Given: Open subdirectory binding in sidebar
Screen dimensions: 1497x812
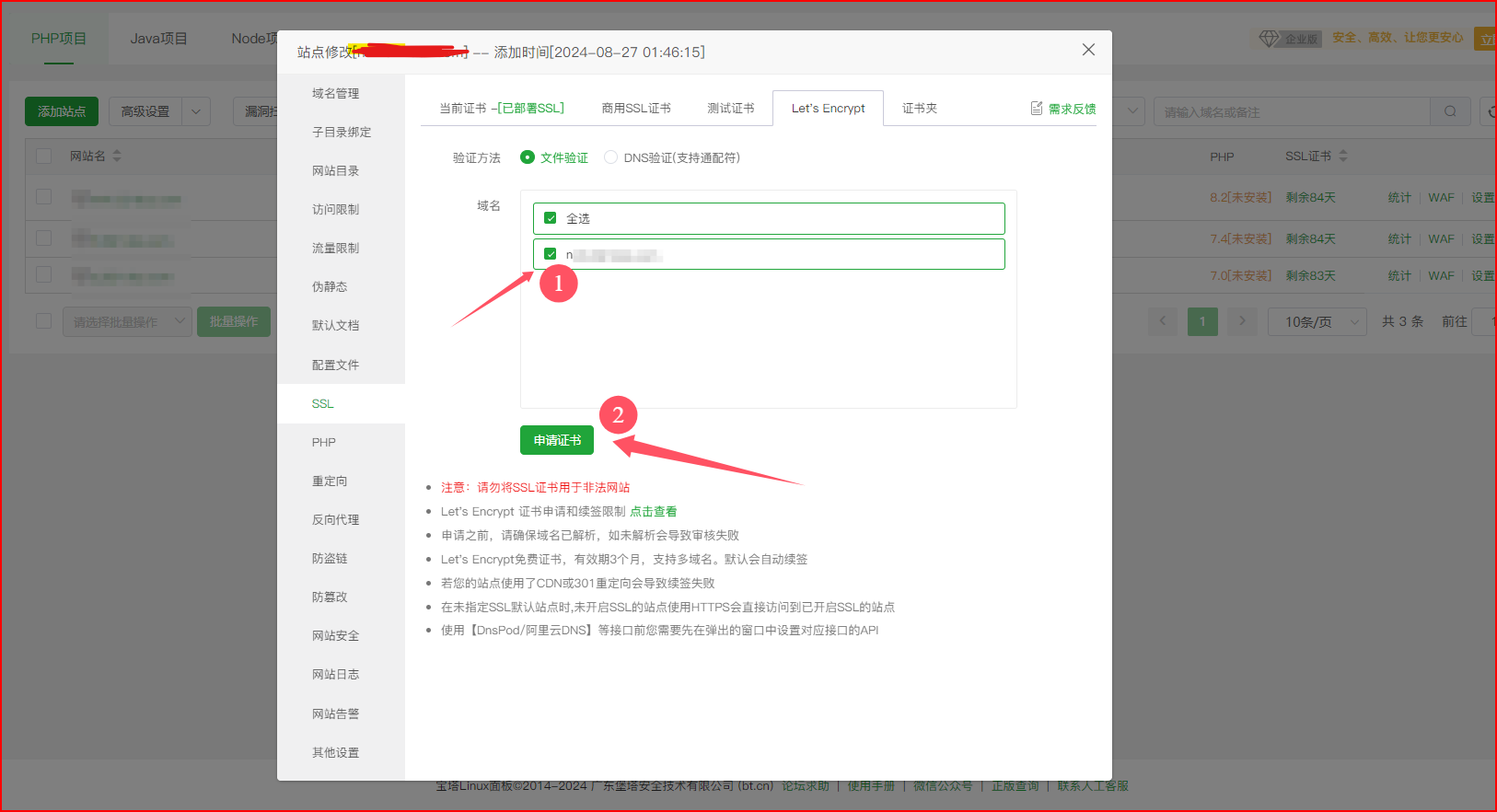Looking at the screenshot, I should point(341,133).
